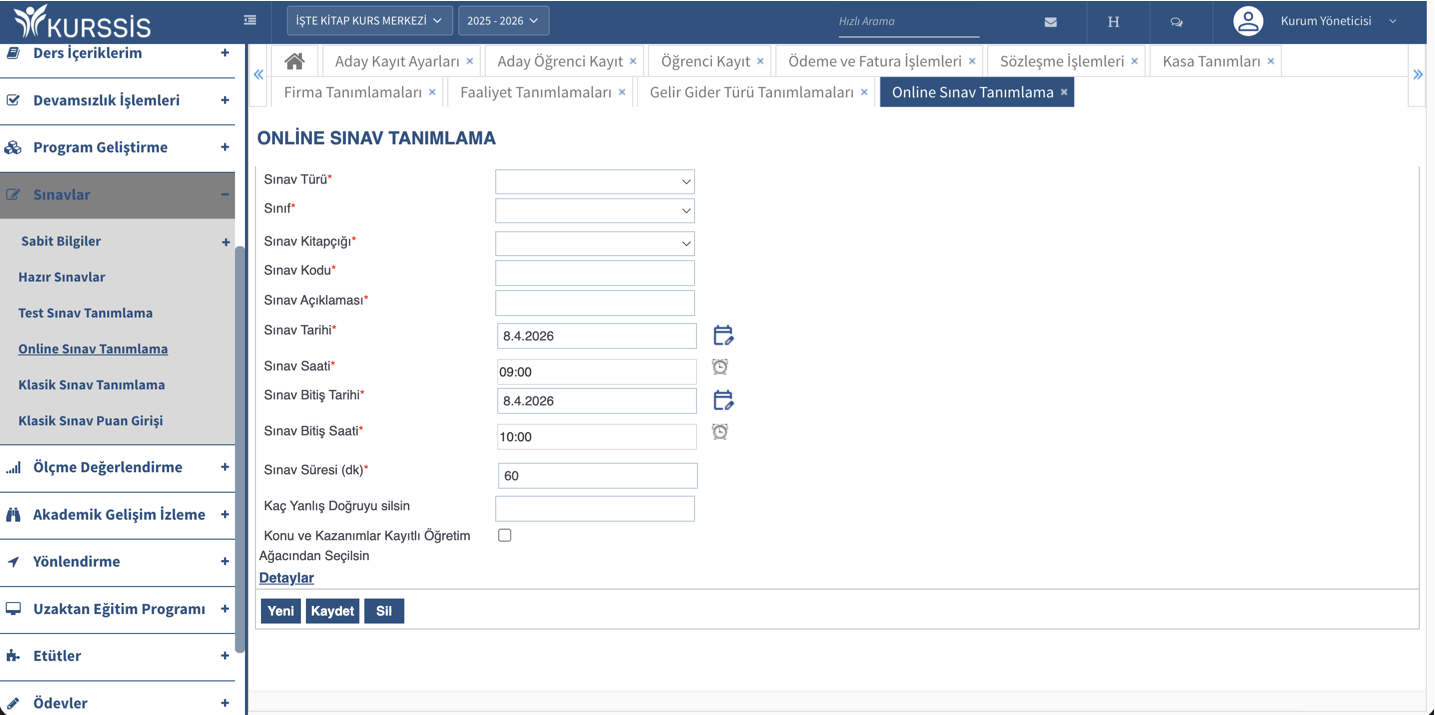
Task: Open the Sınav Türü dropdown
Action: tap(595, 181)
